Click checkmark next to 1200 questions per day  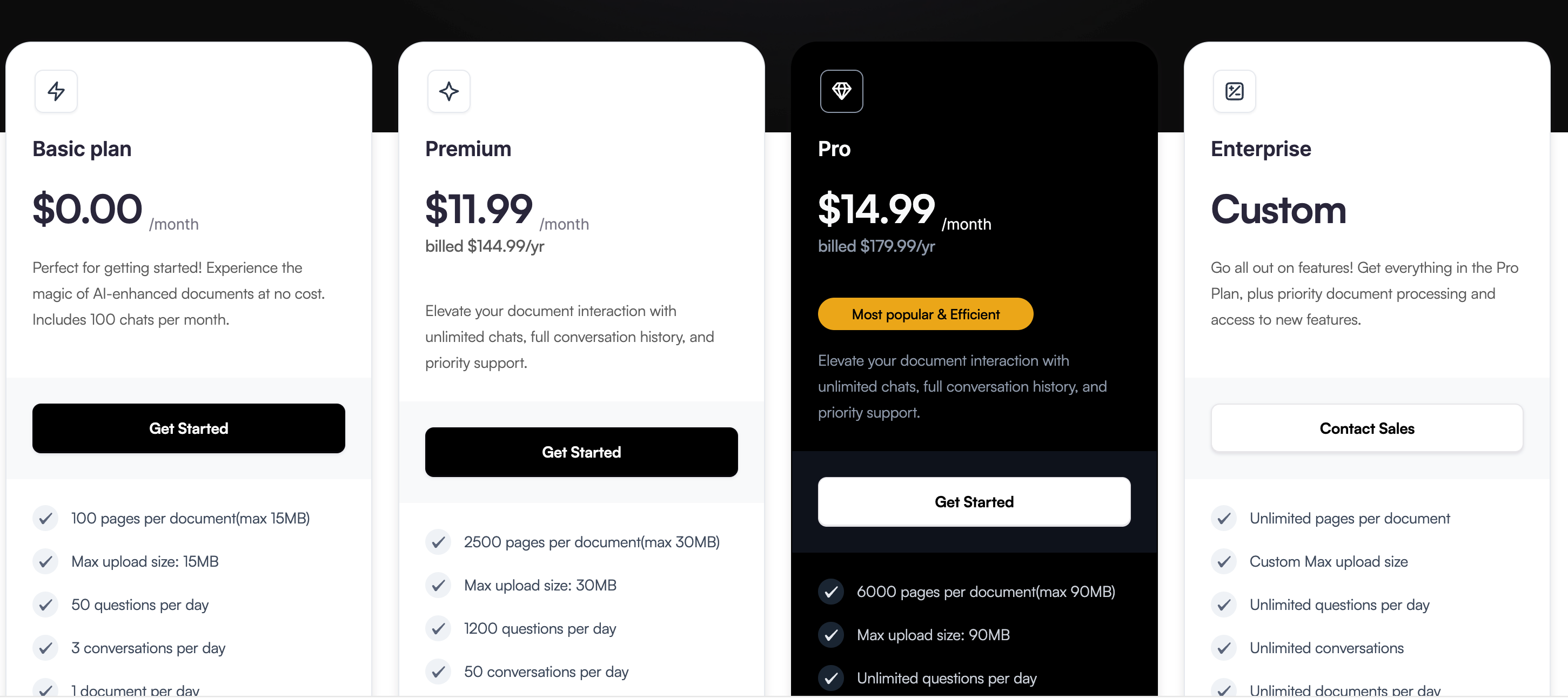tap(438, 629)
